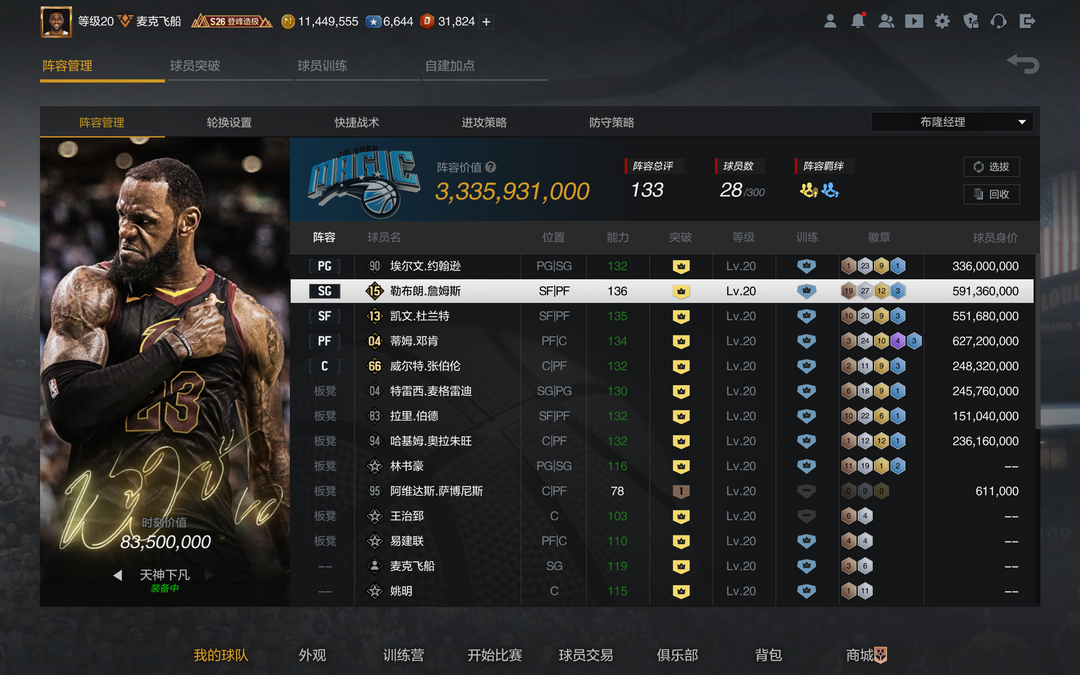This screenshot has width=1080, height=675.
Task: Select the 姚明 player row
Action: click(662, 591)
